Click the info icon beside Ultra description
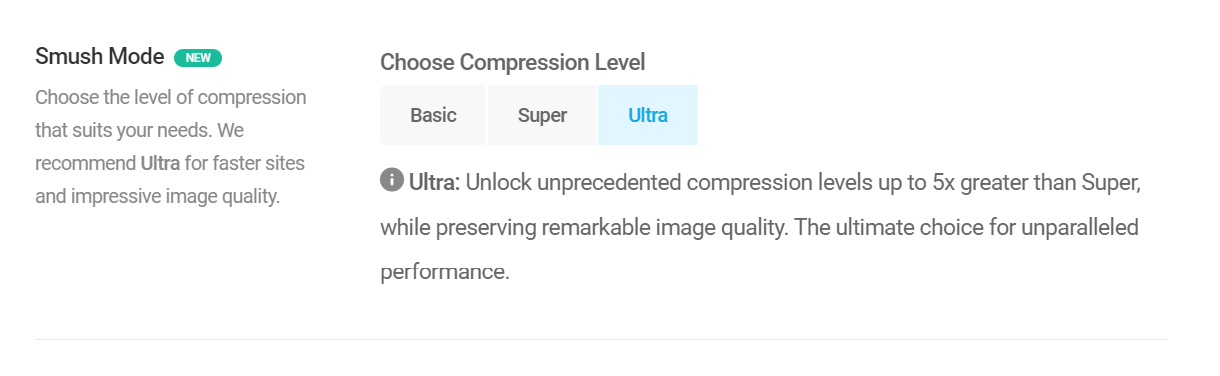Image resolution: width=1220 pixels, height=376 pixels. tap(391, 181)
